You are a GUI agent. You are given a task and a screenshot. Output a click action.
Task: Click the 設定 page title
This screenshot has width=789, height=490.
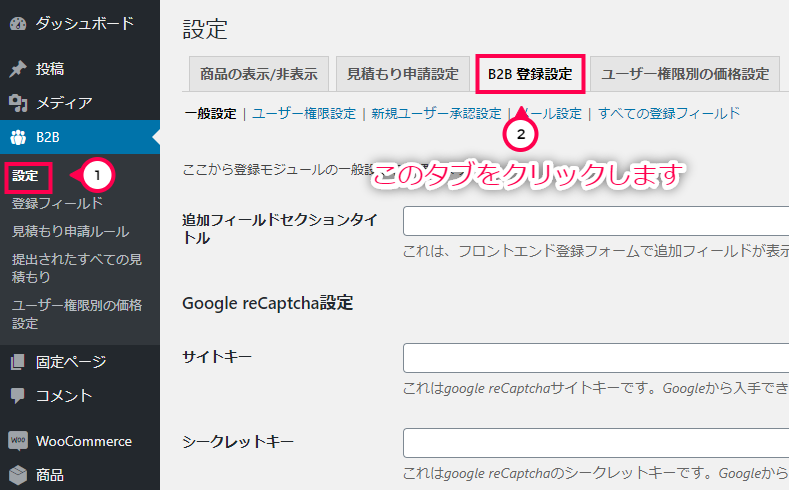coord(205,29)
